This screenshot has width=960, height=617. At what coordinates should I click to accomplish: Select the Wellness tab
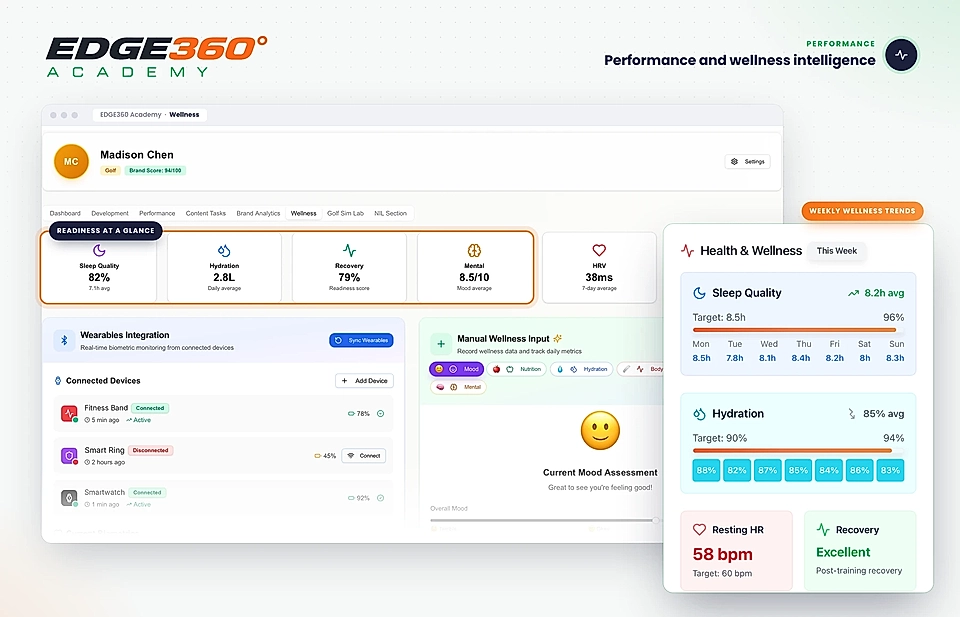click(304, 214)
